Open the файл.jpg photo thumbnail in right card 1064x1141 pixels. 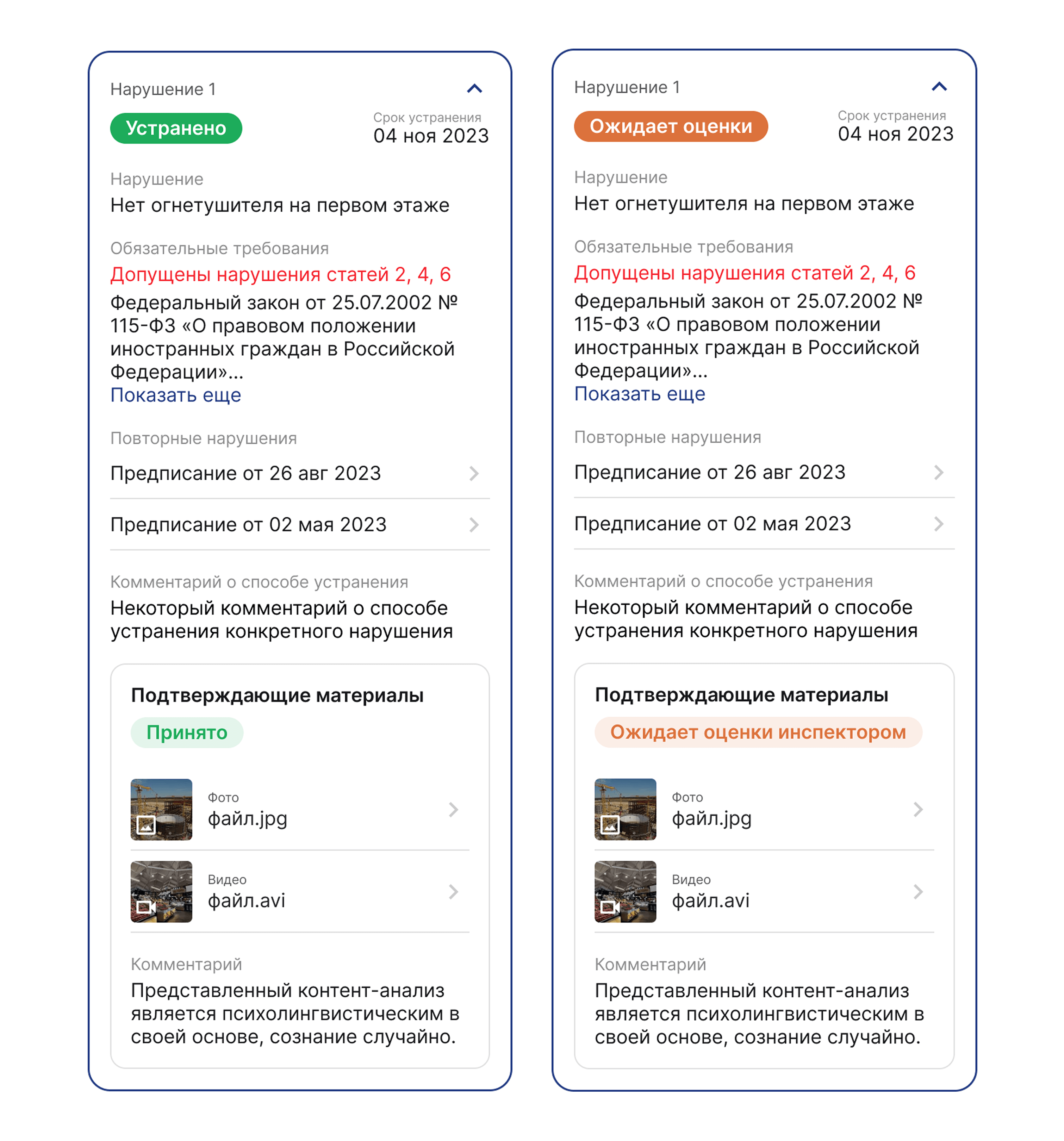tap(625, 809)
